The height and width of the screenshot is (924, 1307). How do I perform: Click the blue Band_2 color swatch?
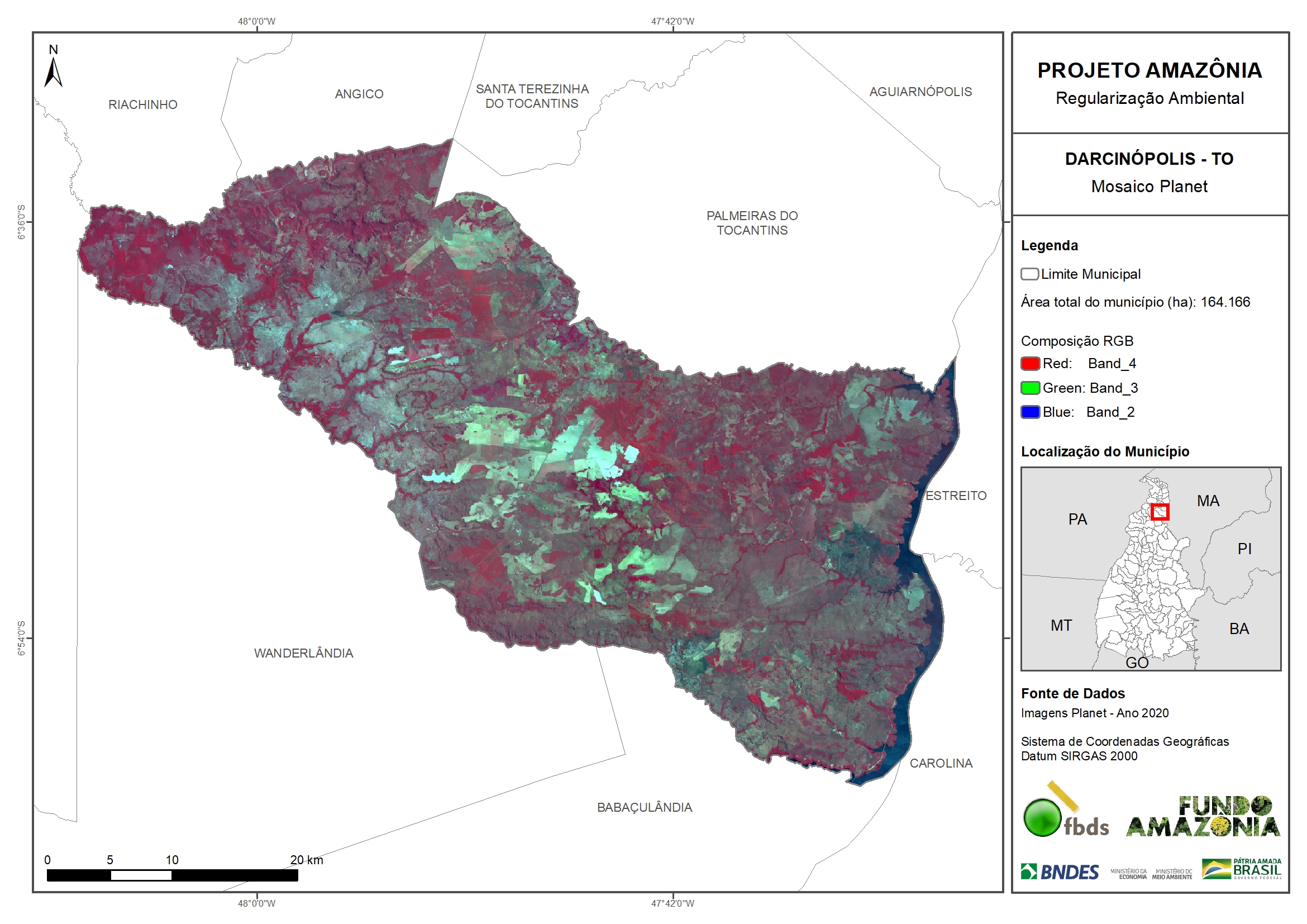(x=1030, y=412)
